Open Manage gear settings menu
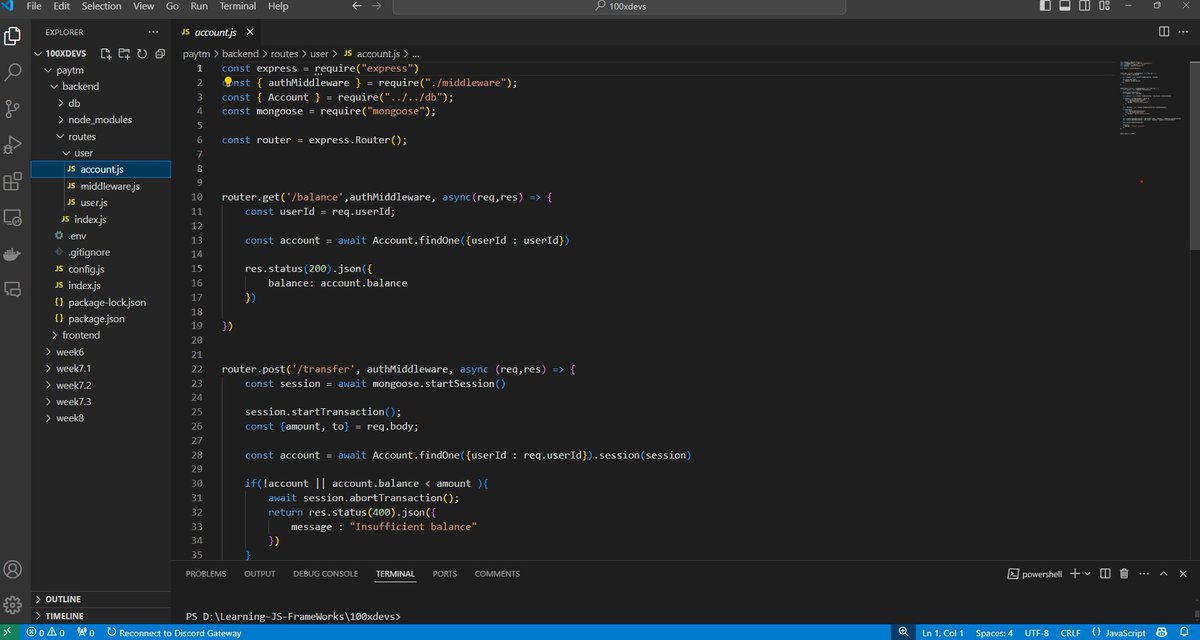The width and height of the screenshot is (1200, 640). pos(13,605)
